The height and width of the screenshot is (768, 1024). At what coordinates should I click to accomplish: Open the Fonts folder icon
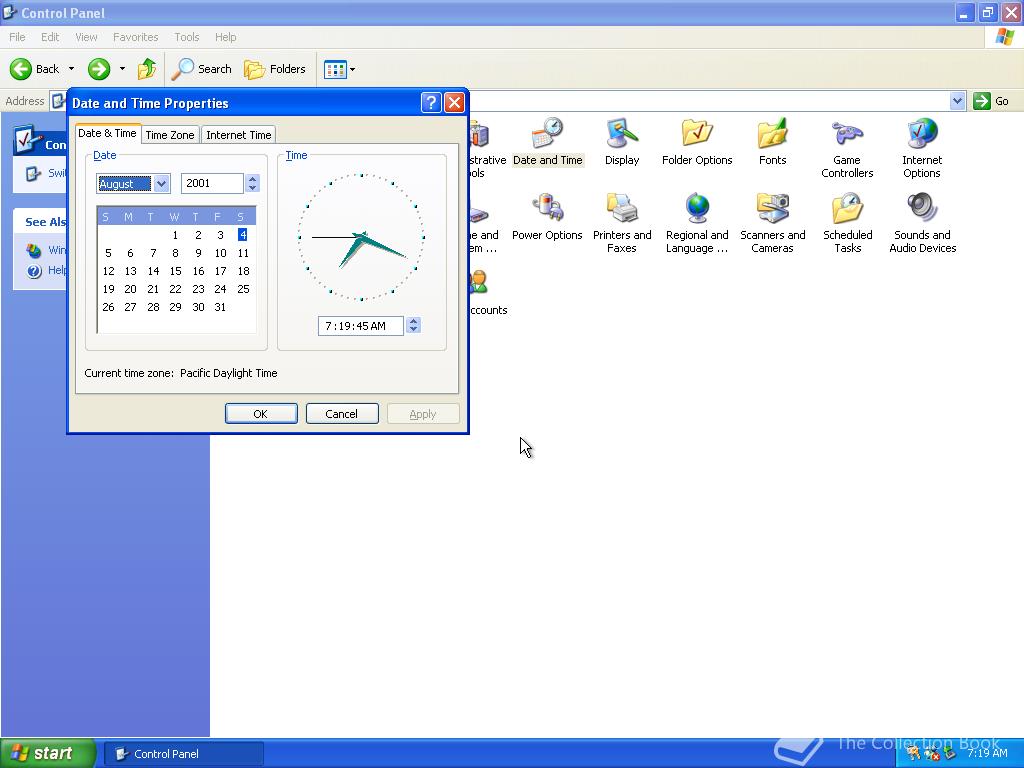coord(772,142)
